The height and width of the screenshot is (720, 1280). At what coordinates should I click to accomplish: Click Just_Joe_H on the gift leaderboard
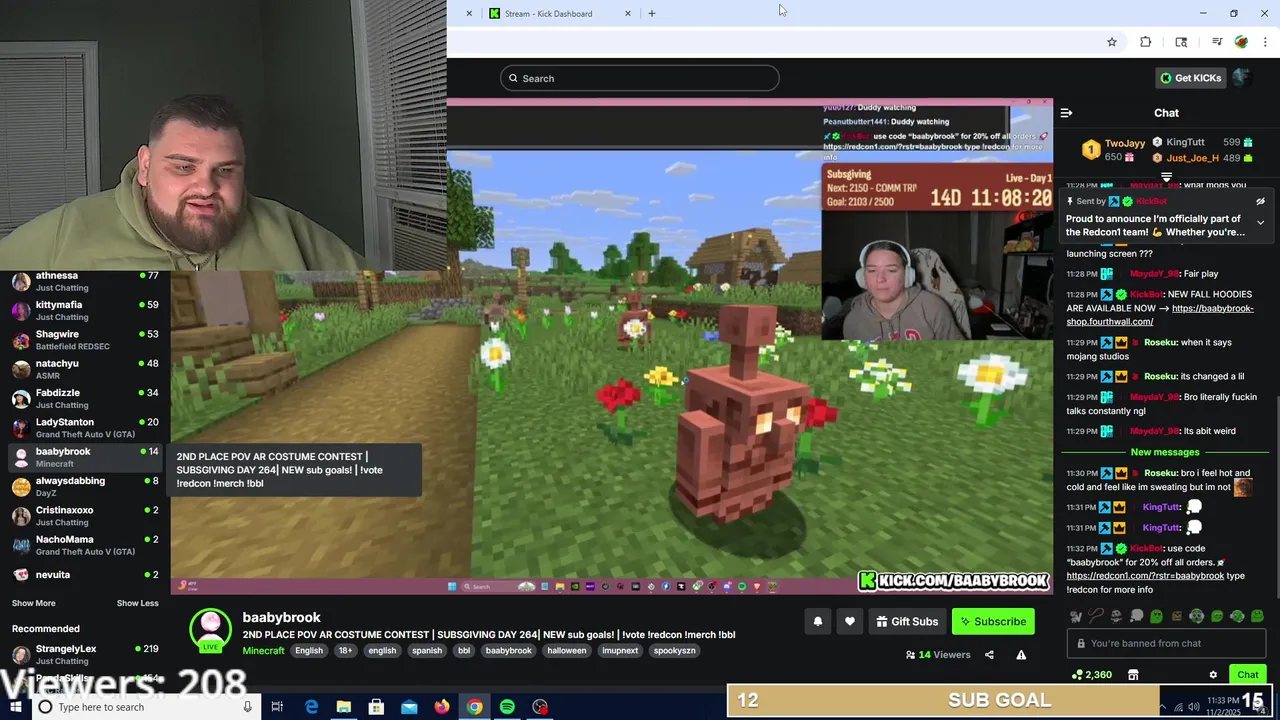pyautogui.click(x=1192, y=158)
